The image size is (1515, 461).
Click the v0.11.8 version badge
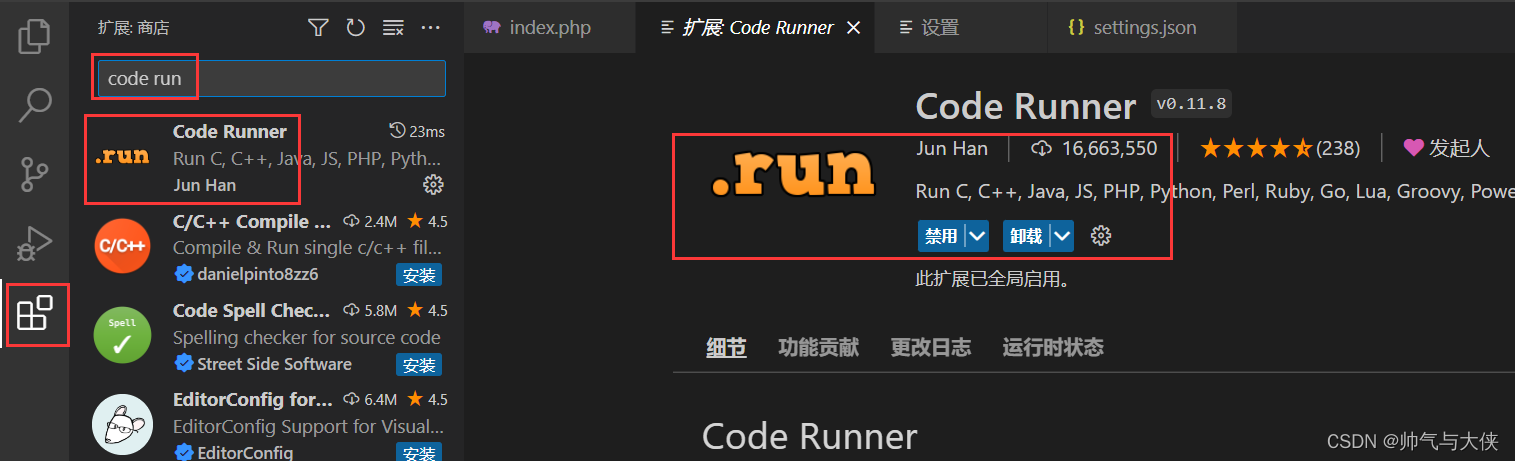pyautogui.click(x=1191, y=103)
